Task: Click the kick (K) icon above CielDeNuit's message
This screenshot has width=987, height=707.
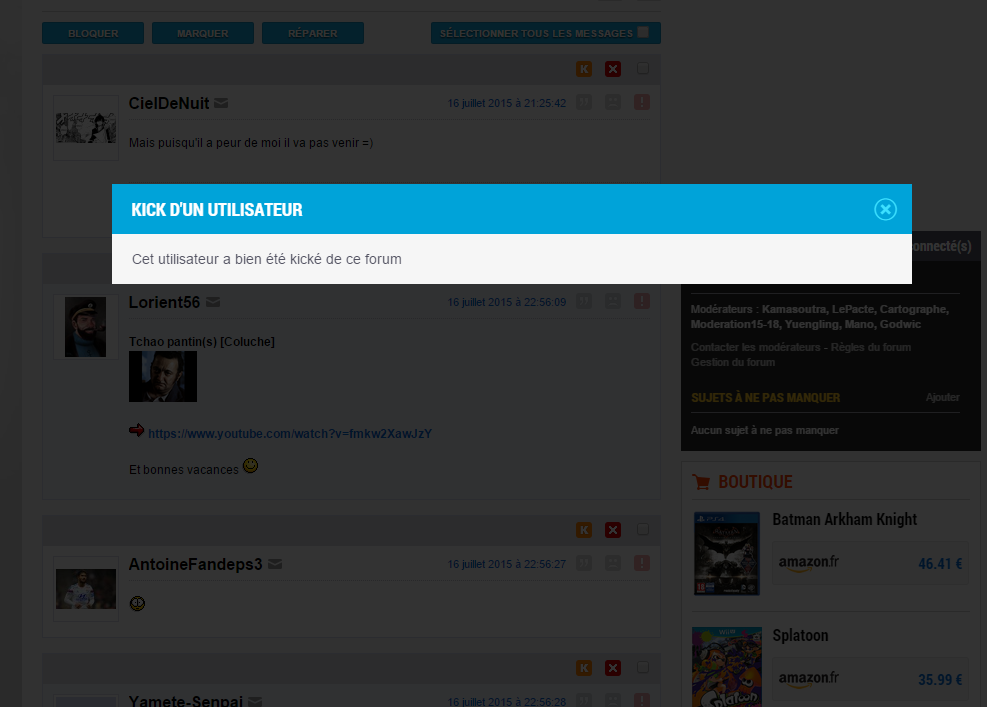Action: (584, 69)
